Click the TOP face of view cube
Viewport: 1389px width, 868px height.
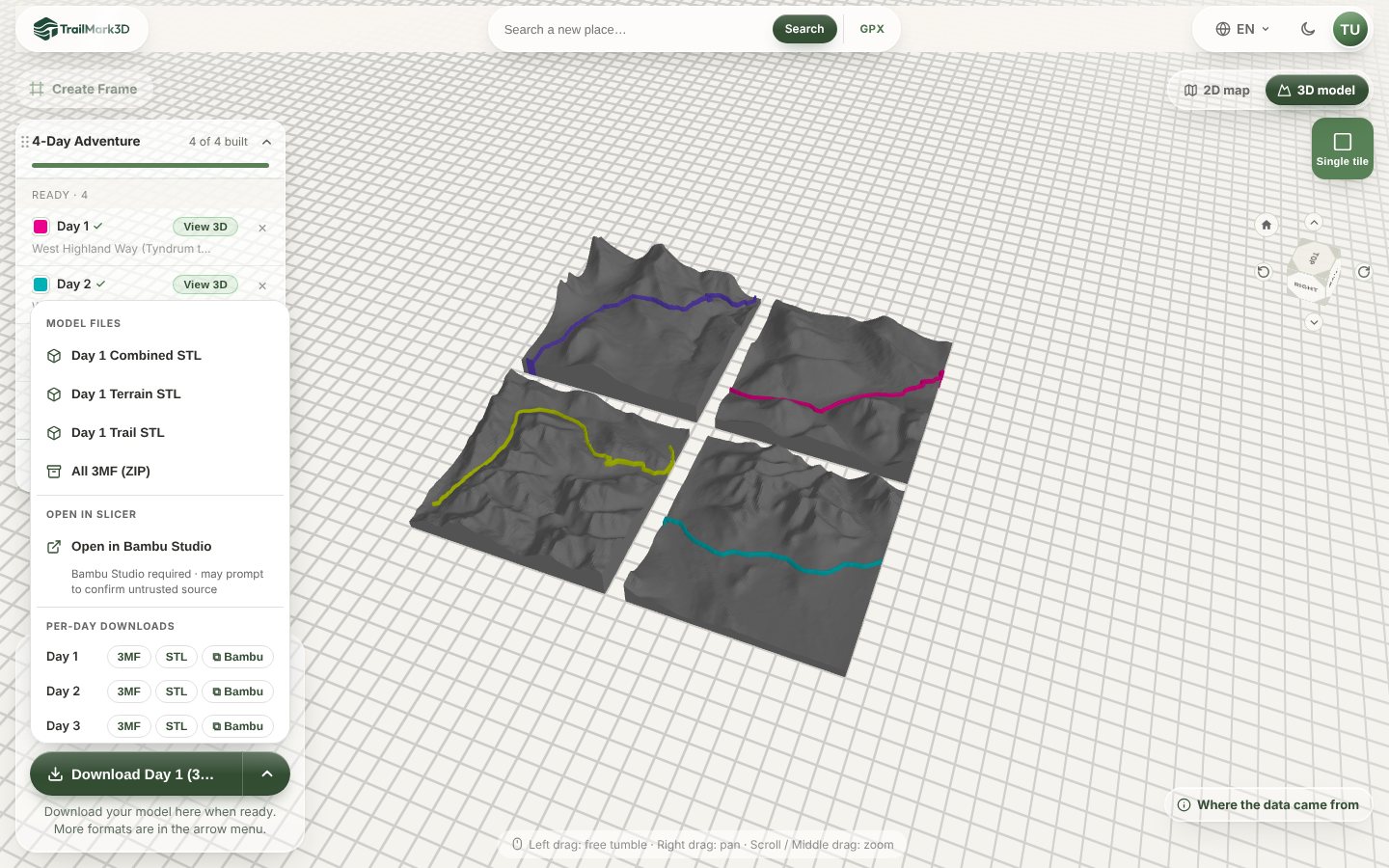pos(1314,258)
